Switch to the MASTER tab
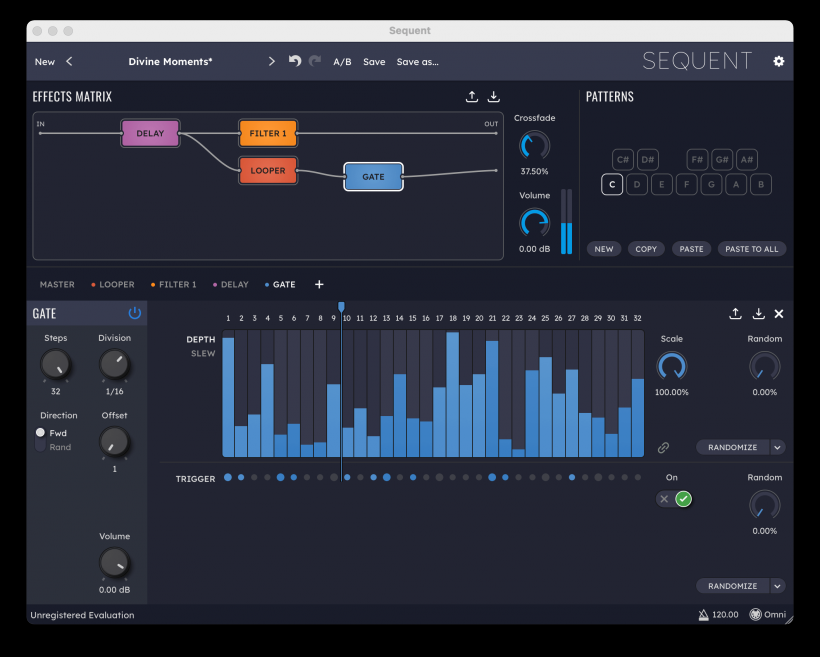This screenshot has width=820, height=657. click(57, 285)
